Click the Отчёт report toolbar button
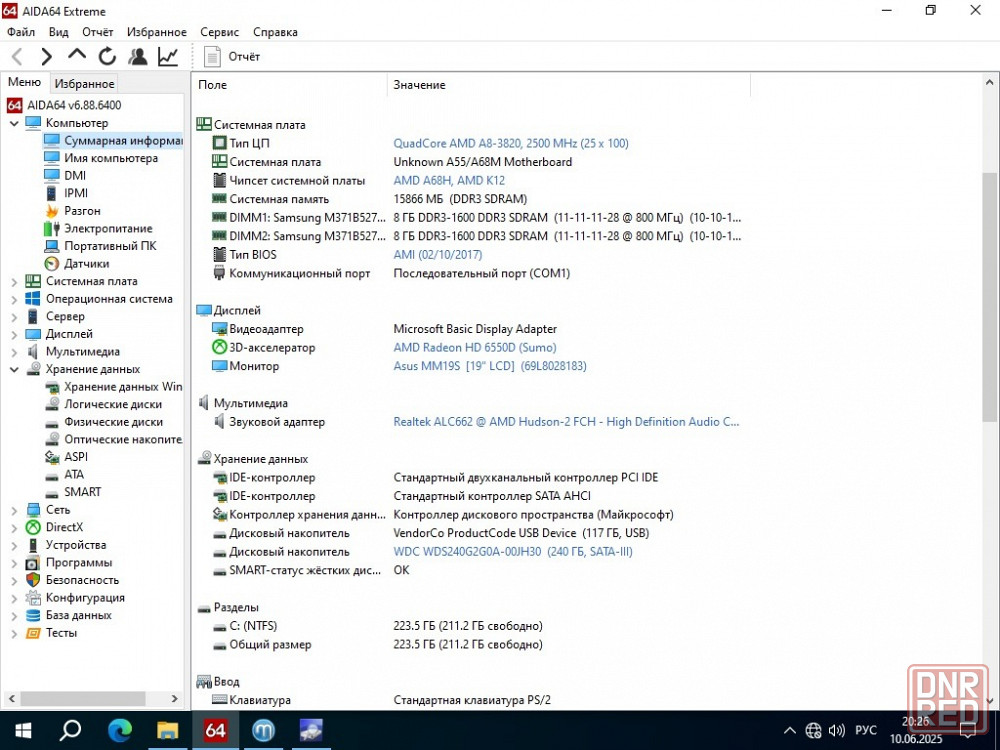The width and height of the screenshot is (1000, 750). point(232,57)
